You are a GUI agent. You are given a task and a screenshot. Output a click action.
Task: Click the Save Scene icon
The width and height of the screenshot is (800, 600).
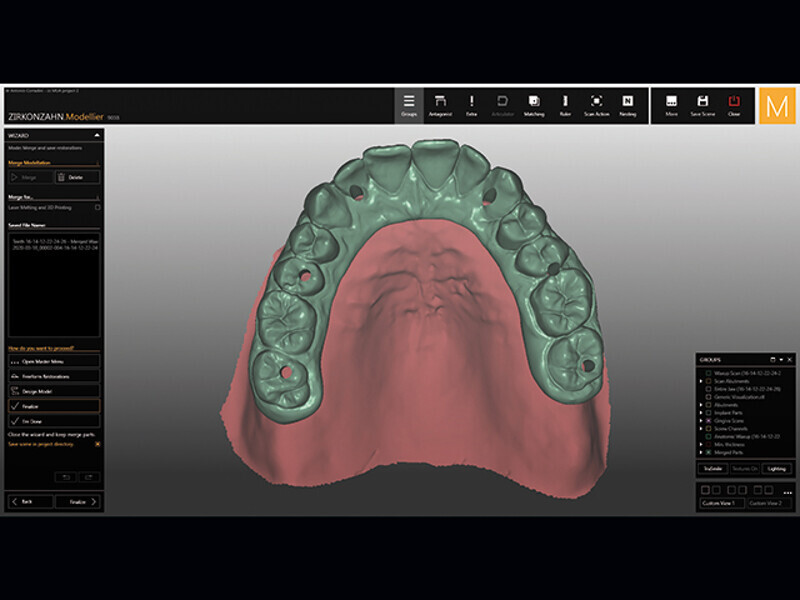703,105
